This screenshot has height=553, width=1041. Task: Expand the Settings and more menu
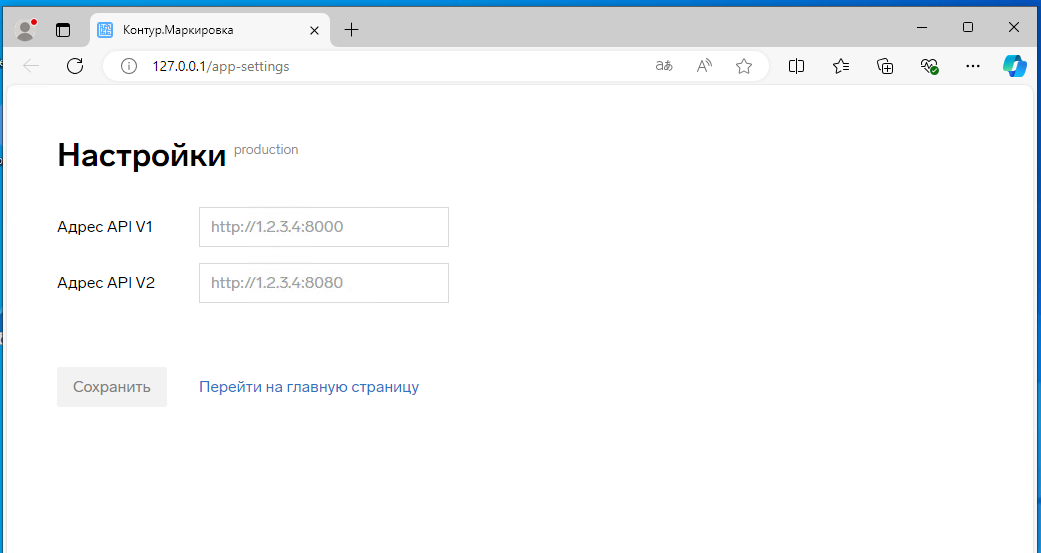click(x=972, y=66)
